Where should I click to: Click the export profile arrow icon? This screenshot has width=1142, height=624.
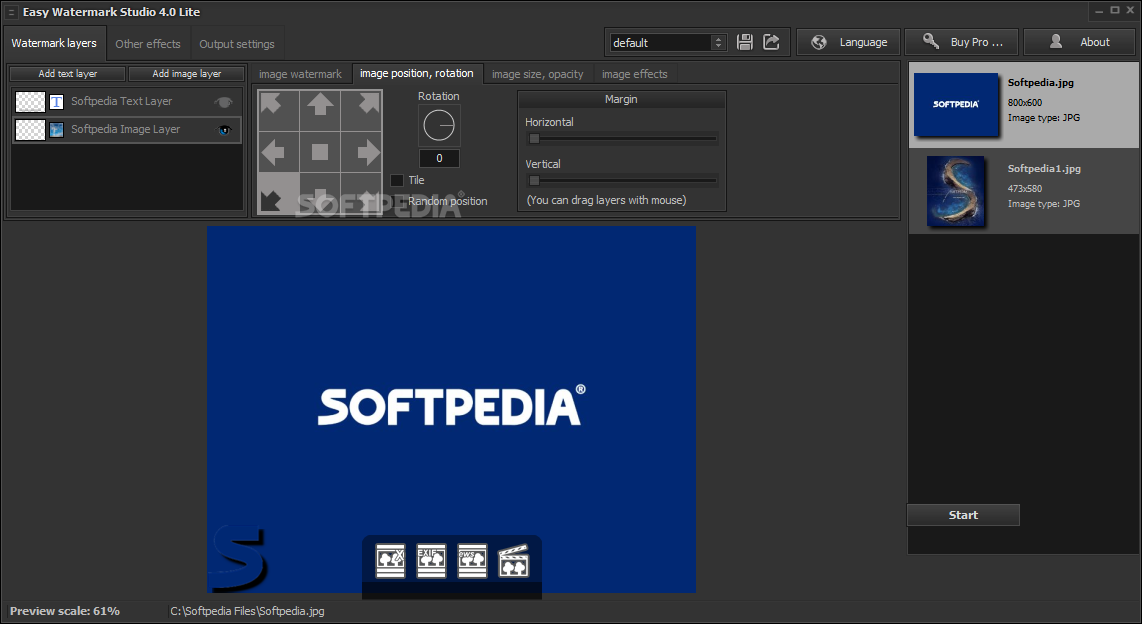(771, 42)
